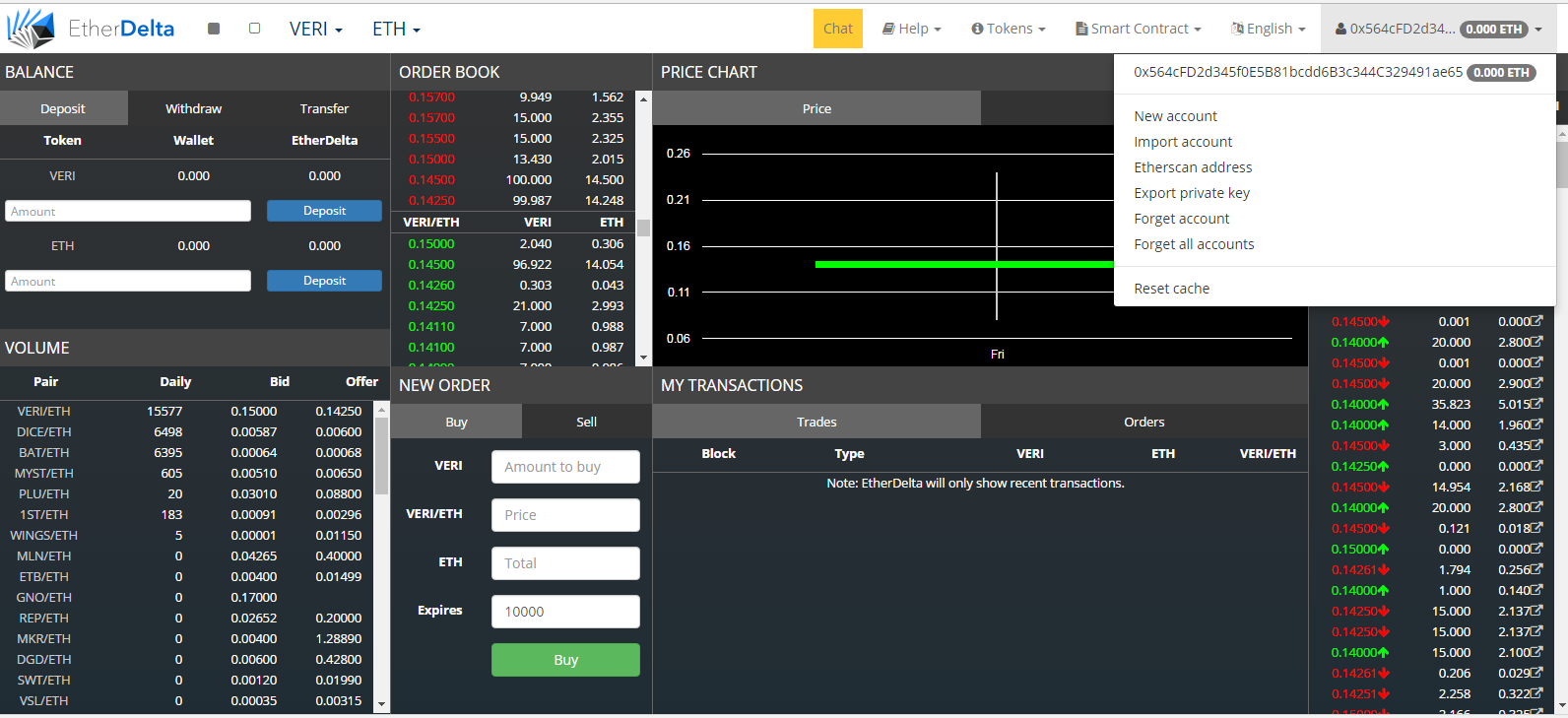This screenshot has width=1568, height=718.
Task: Switch to light theme outlined square icon
Action: (254, 29)
